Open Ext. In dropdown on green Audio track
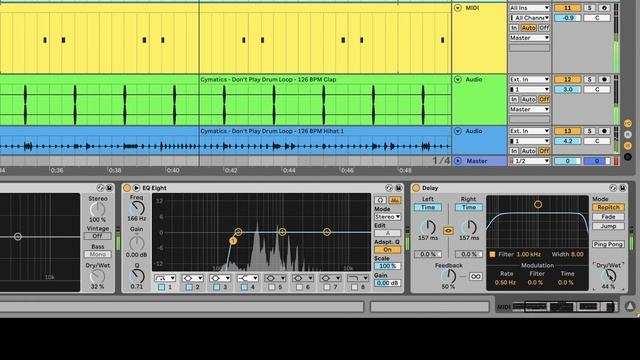Viewport: 640px width, 360px height. click(x=529, y=79)
